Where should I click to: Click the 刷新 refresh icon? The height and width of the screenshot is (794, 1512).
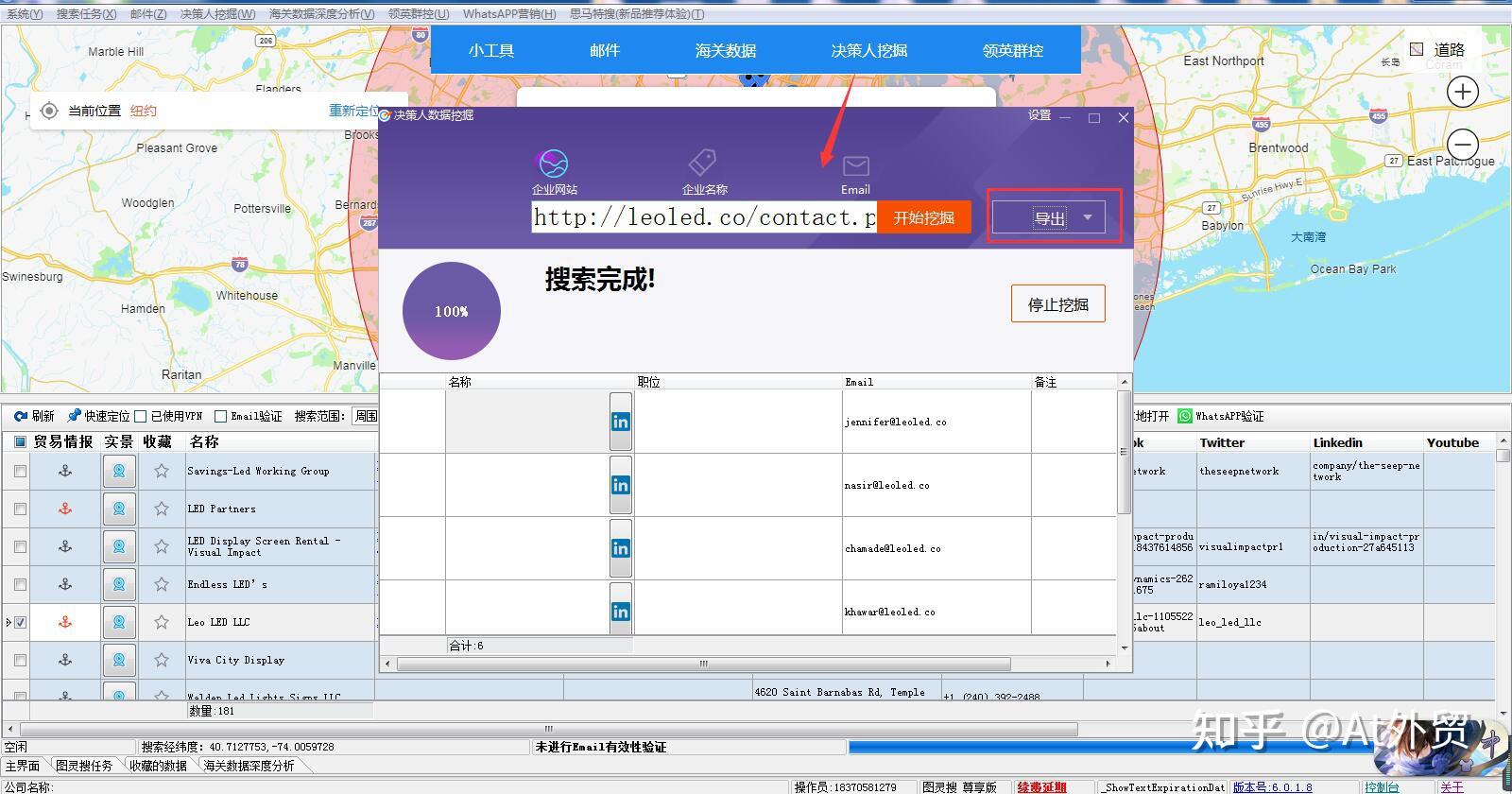pos(21,416)
